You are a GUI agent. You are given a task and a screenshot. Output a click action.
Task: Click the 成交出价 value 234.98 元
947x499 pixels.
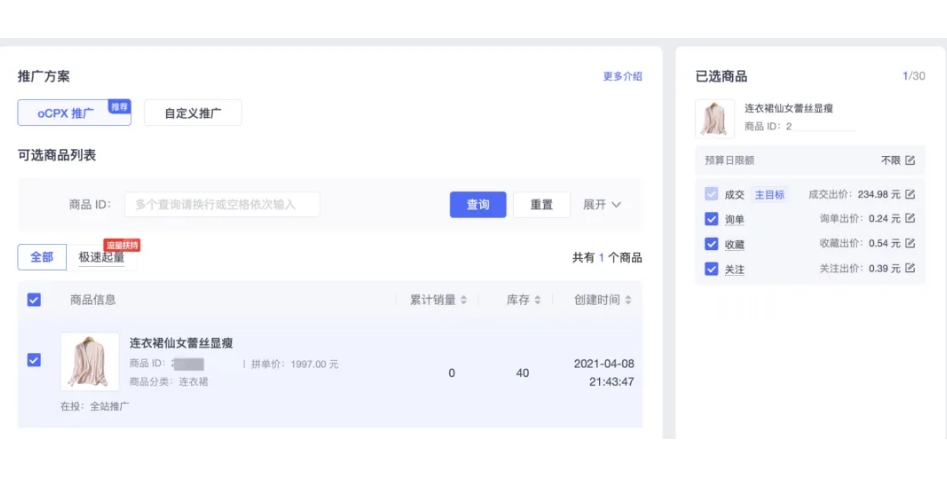879,194
